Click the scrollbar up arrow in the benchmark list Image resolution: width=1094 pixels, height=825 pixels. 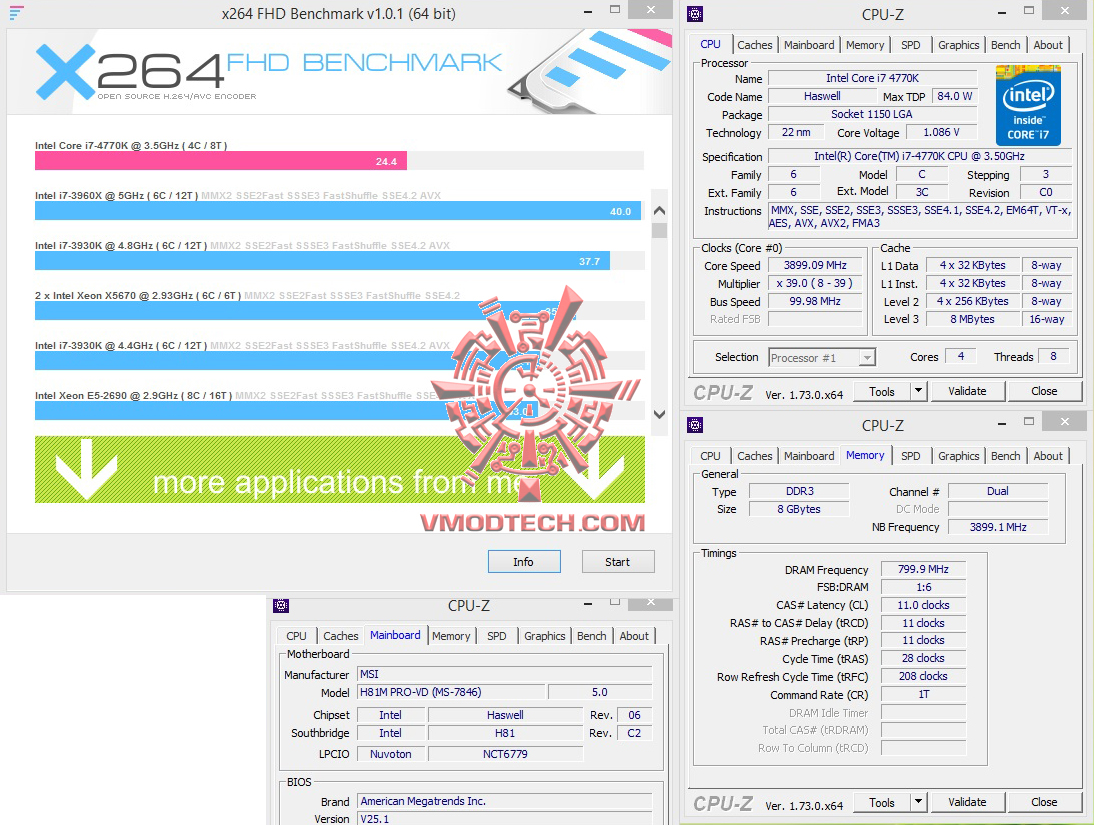(659, 210)
